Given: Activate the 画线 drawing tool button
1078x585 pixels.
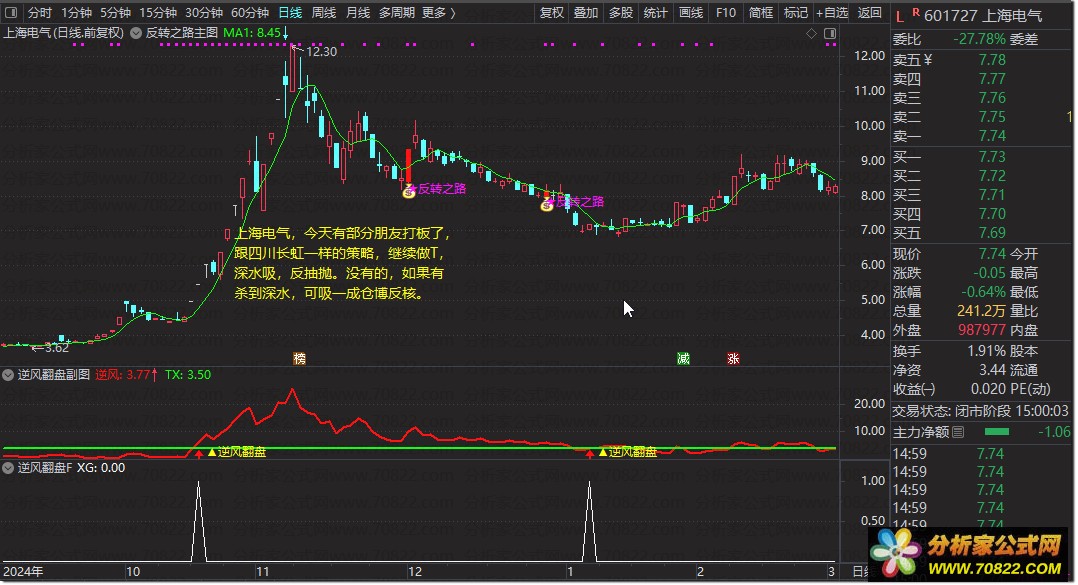Looking at the screenshot, I should click(690, 12).
